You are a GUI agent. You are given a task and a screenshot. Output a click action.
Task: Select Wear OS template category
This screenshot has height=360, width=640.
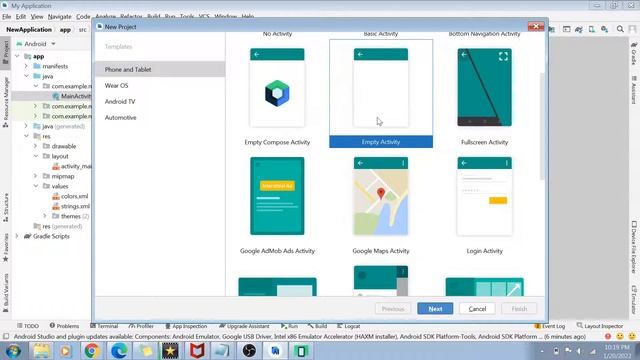tap(160, 85)
